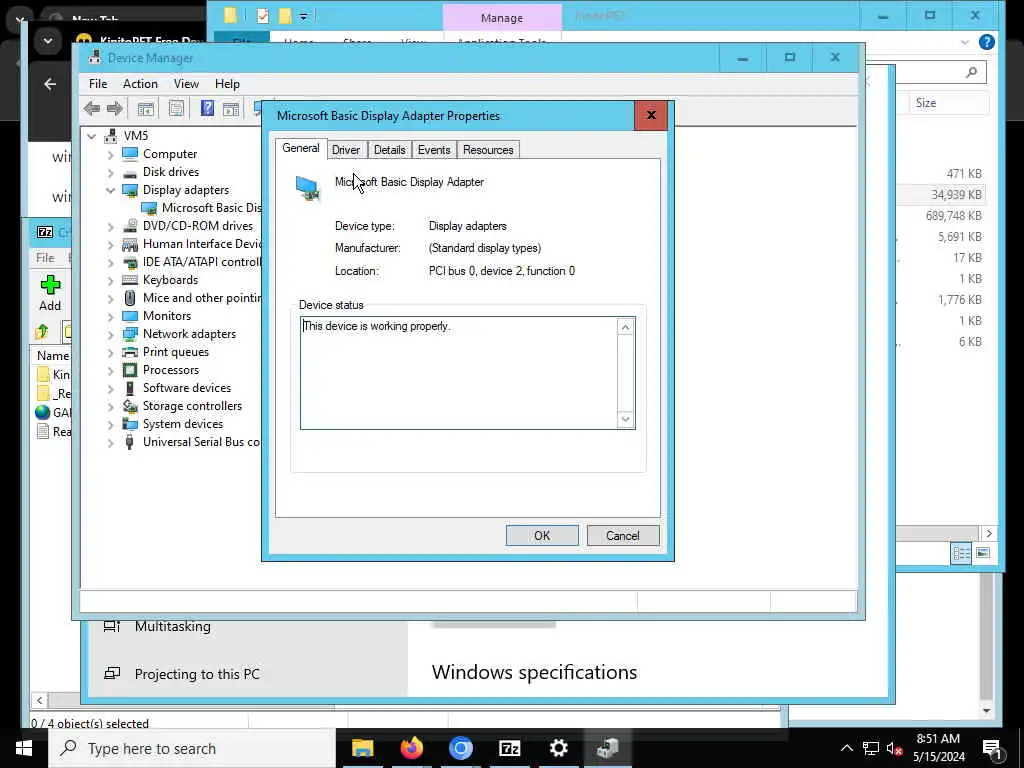
Task: Click the Back arrow in Device Manager toolbar
Action: 92,108
